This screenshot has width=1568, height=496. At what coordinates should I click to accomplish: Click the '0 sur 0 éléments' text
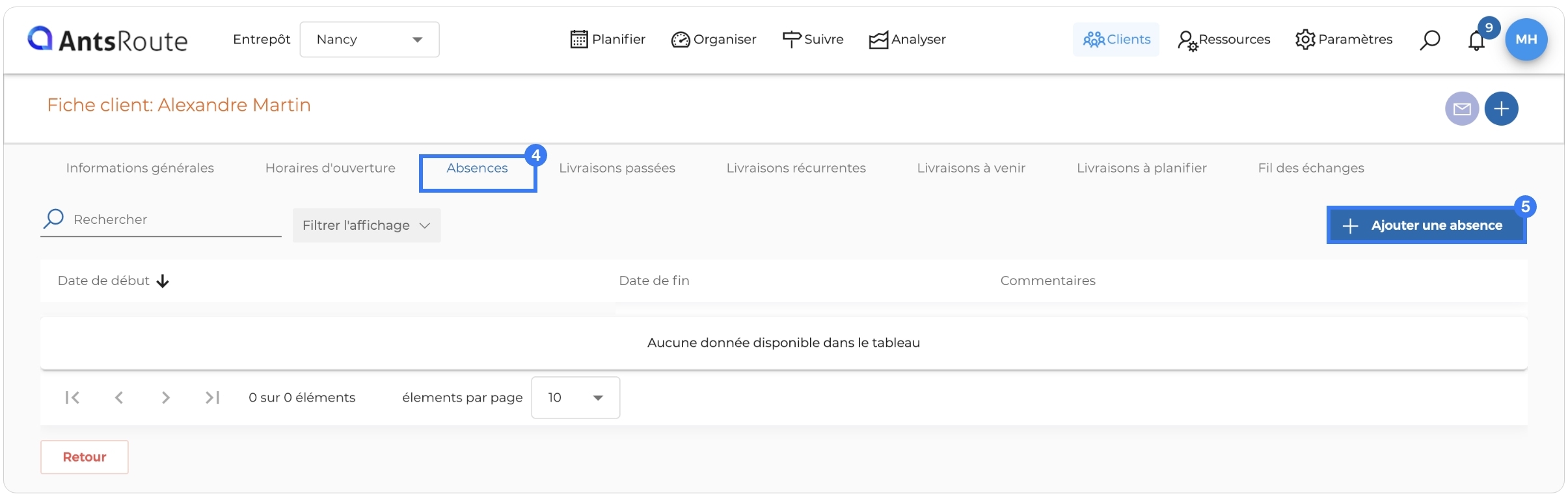click(x=302, y=398)
